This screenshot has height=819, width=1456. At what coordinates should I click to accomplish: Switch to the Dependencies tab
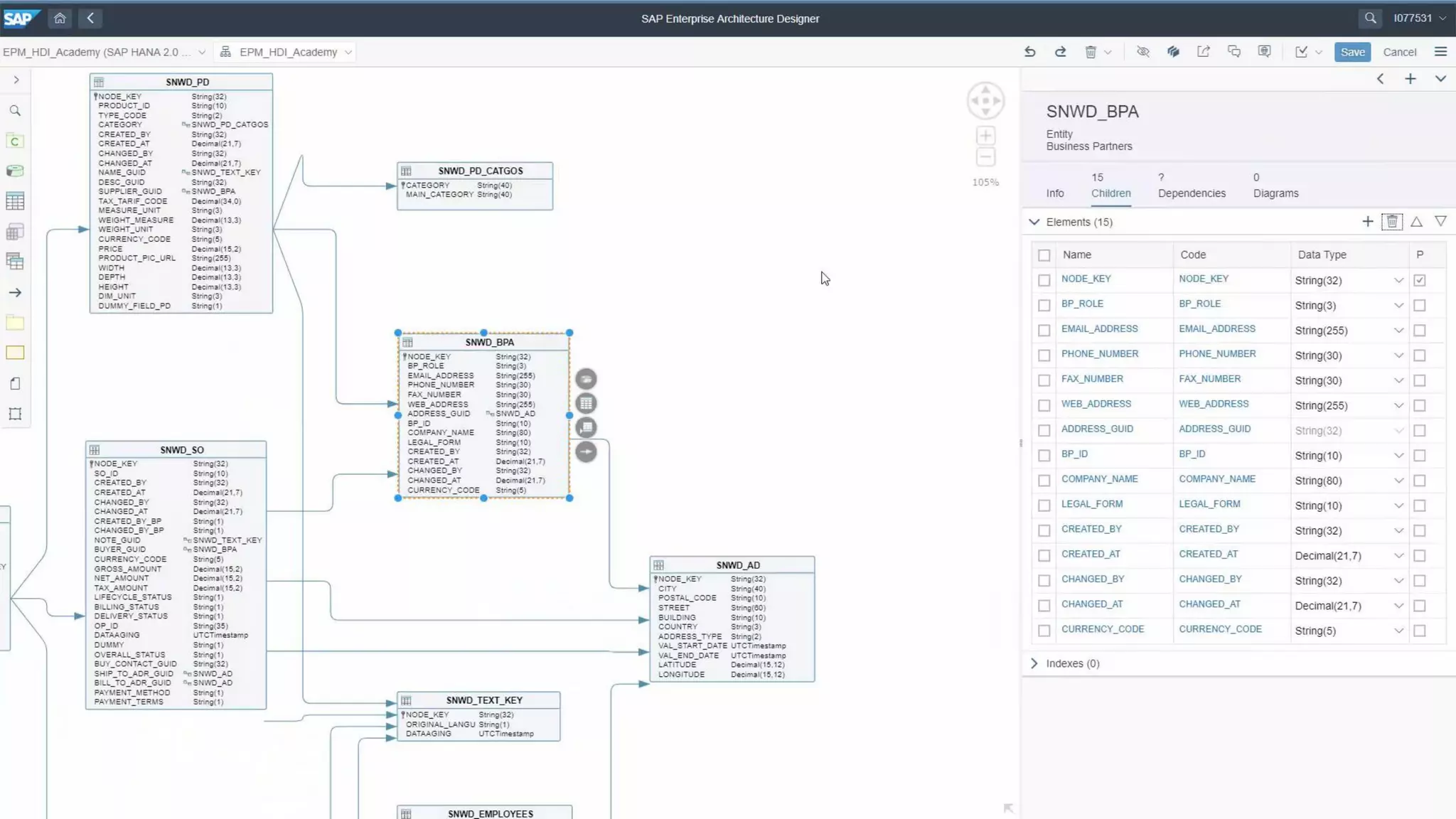(x=1191, y=193)
